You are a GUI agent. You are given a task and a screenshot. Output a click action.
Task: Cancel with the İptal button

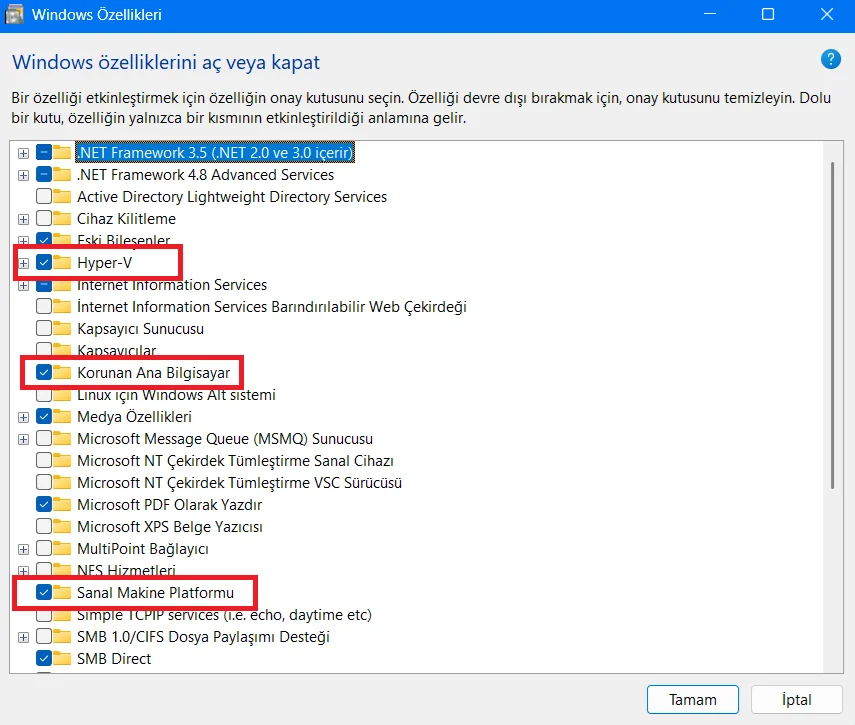tap(797, 699)
